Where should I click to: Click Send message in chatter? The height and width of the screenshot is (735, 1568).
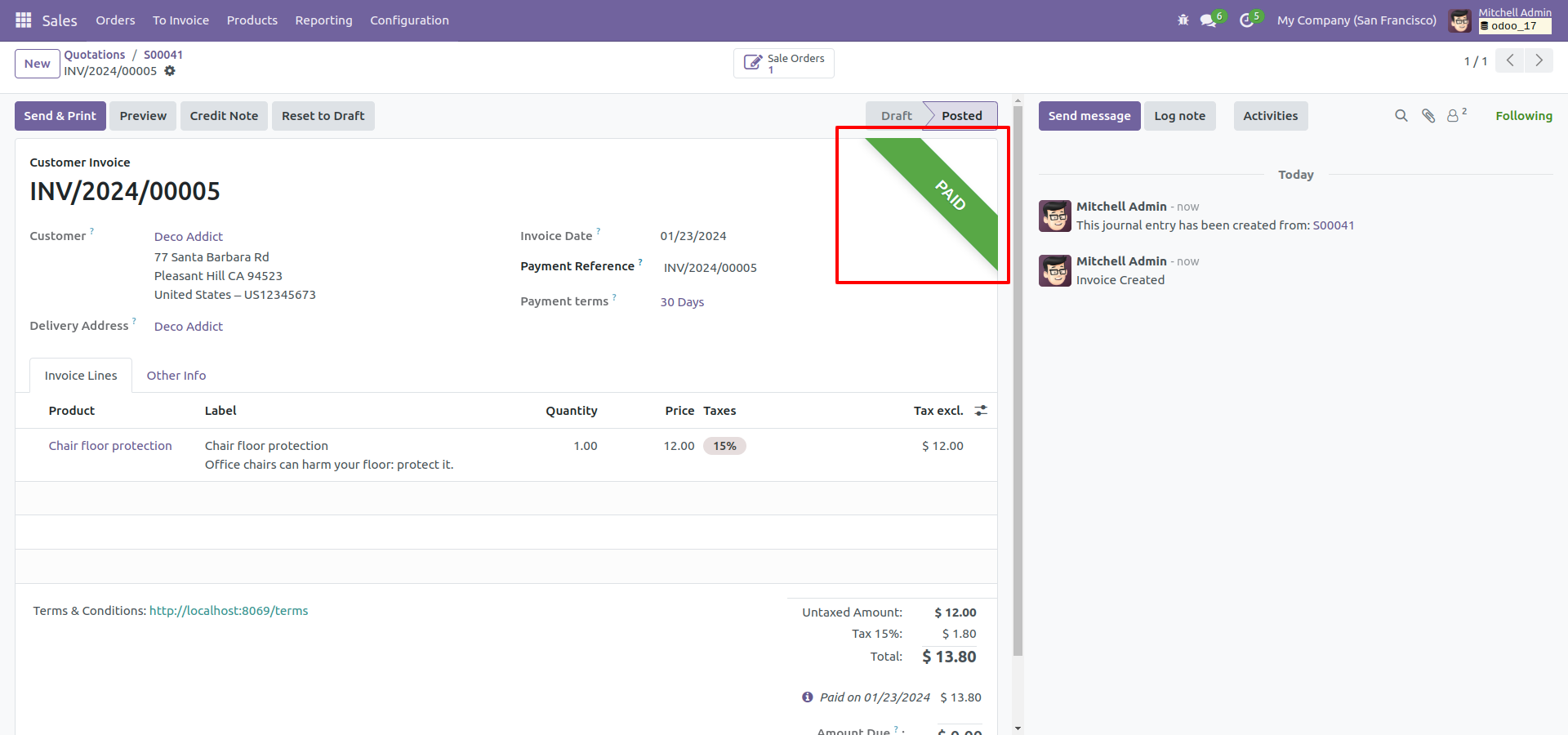[1089, 116]
